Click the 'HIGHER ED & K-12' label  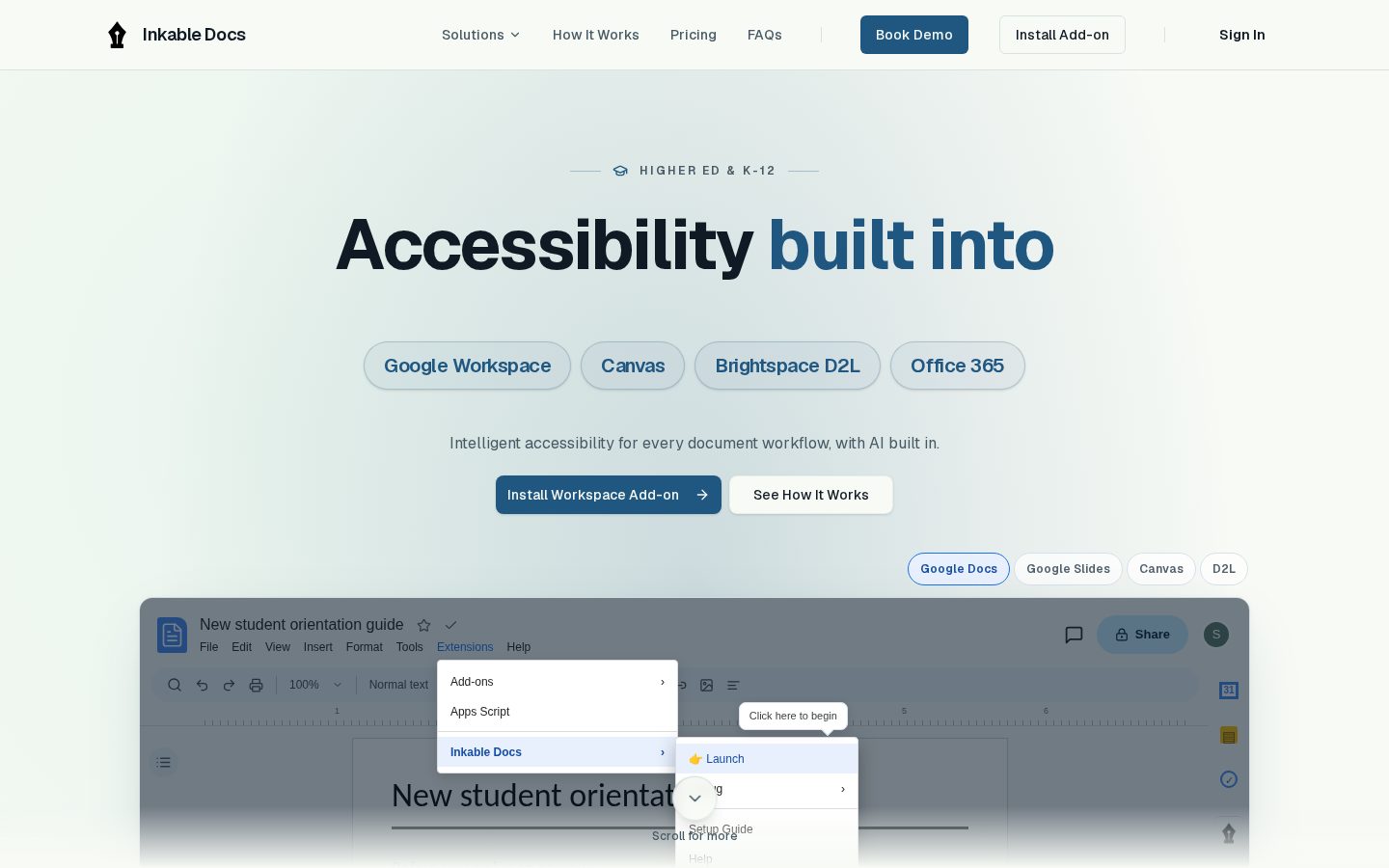coord(707,171)
